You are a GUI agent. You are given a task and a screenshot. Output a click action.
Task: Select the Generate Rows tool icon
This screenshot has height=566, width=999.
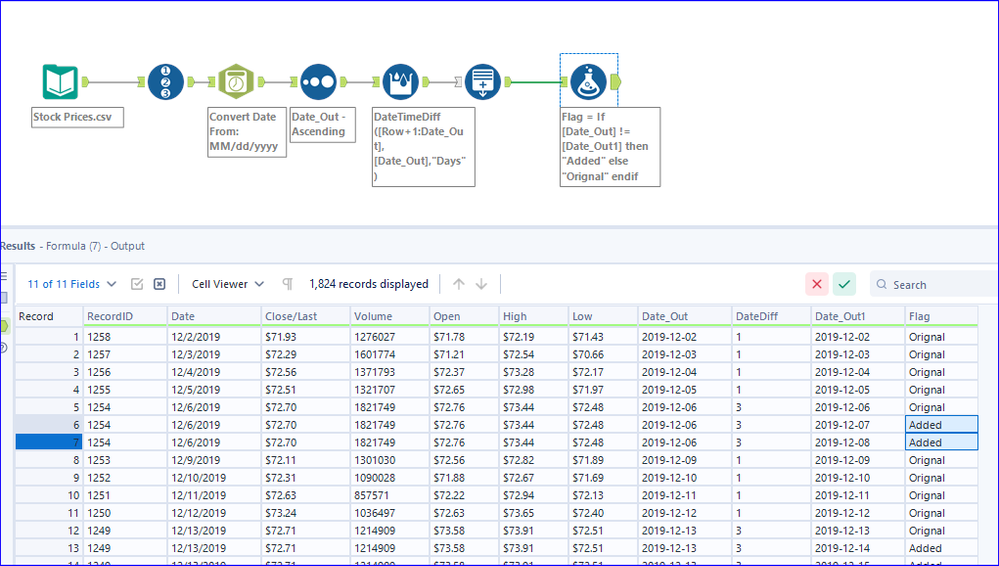pyautogui.click(x=482, y=82)
